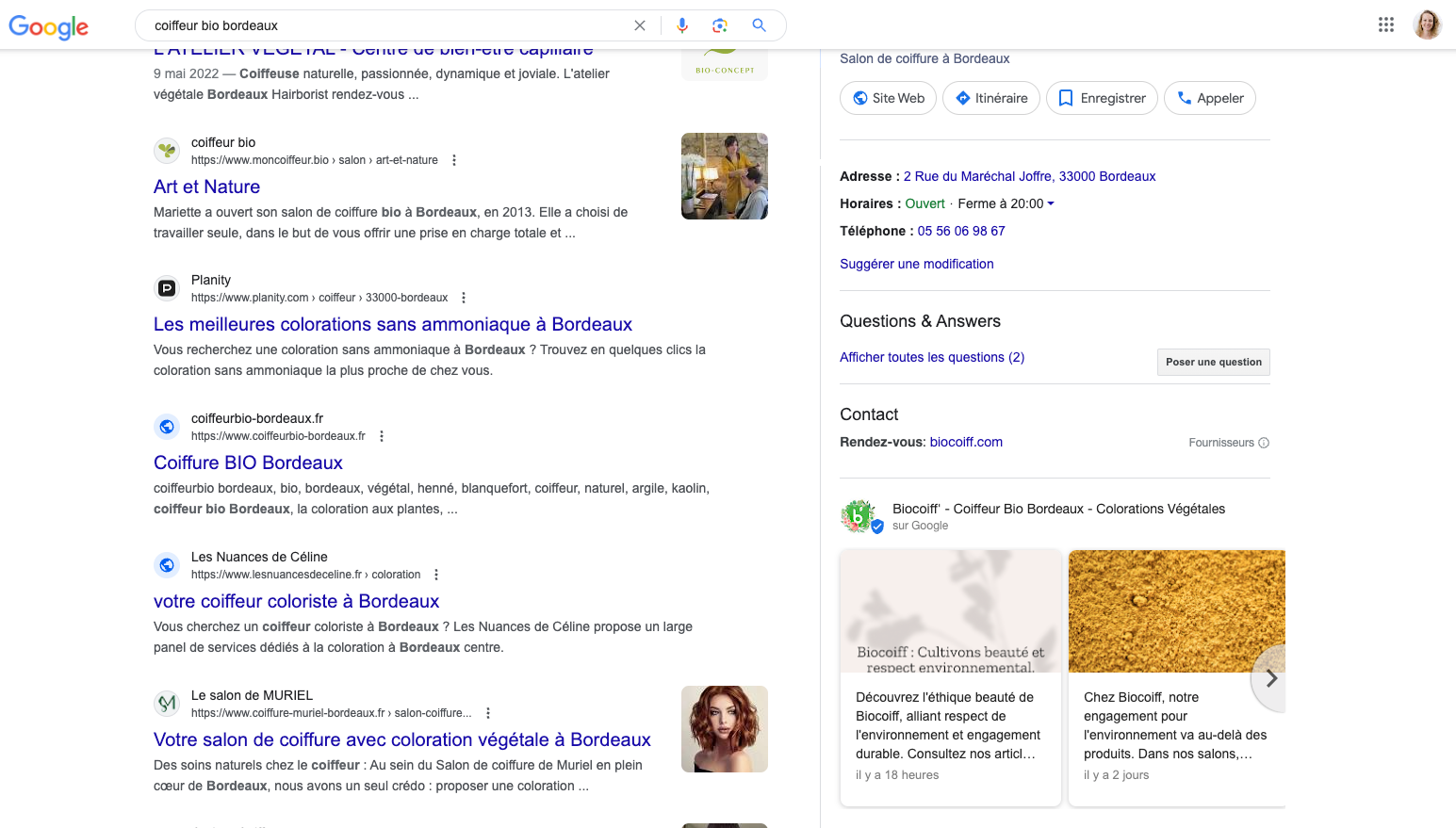Click the Le salon de MURIEL favicon

coord(167,704)
